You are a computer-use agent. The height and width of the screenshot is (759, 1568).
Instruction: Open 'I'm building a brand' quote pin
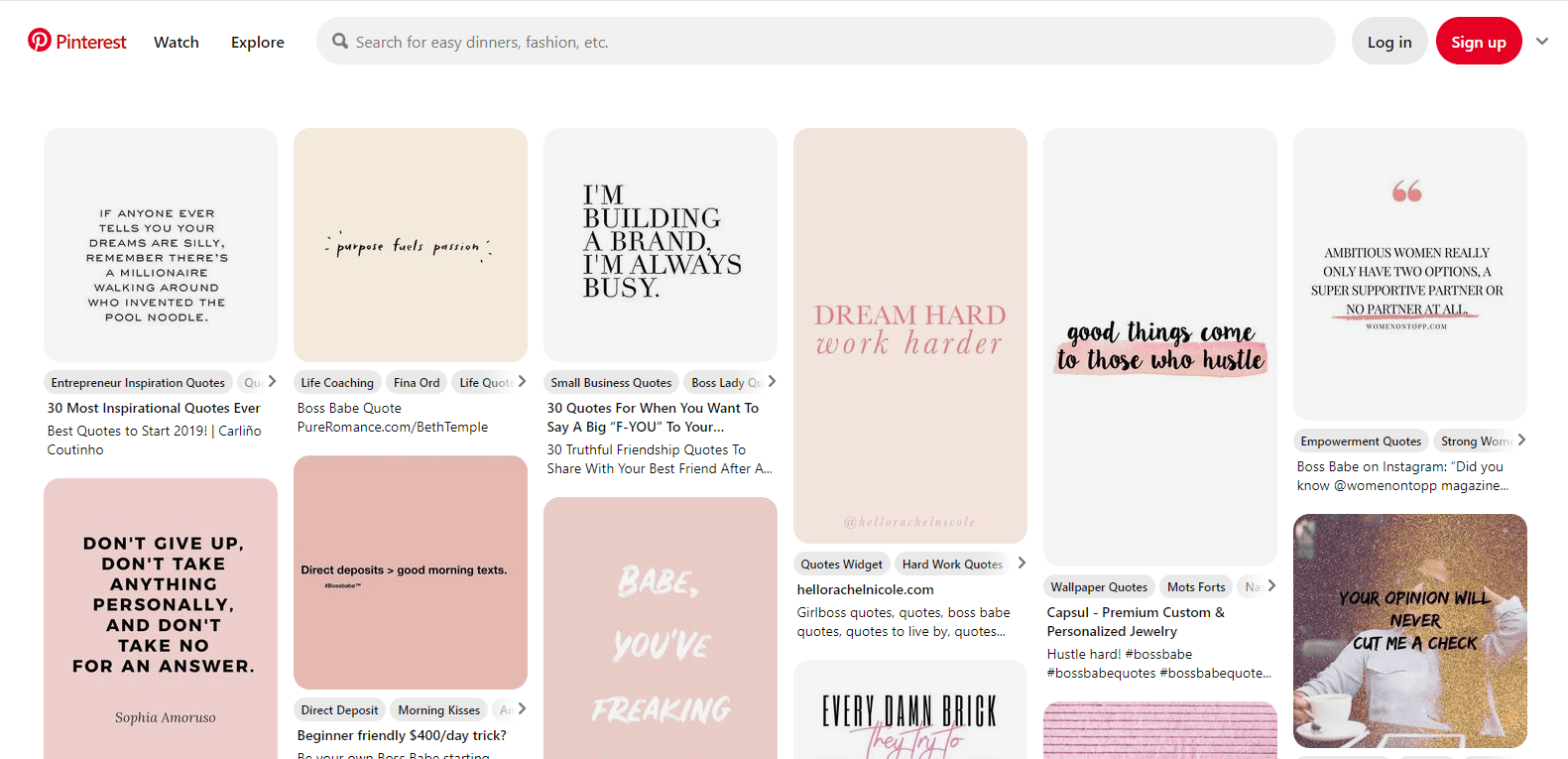660,244
